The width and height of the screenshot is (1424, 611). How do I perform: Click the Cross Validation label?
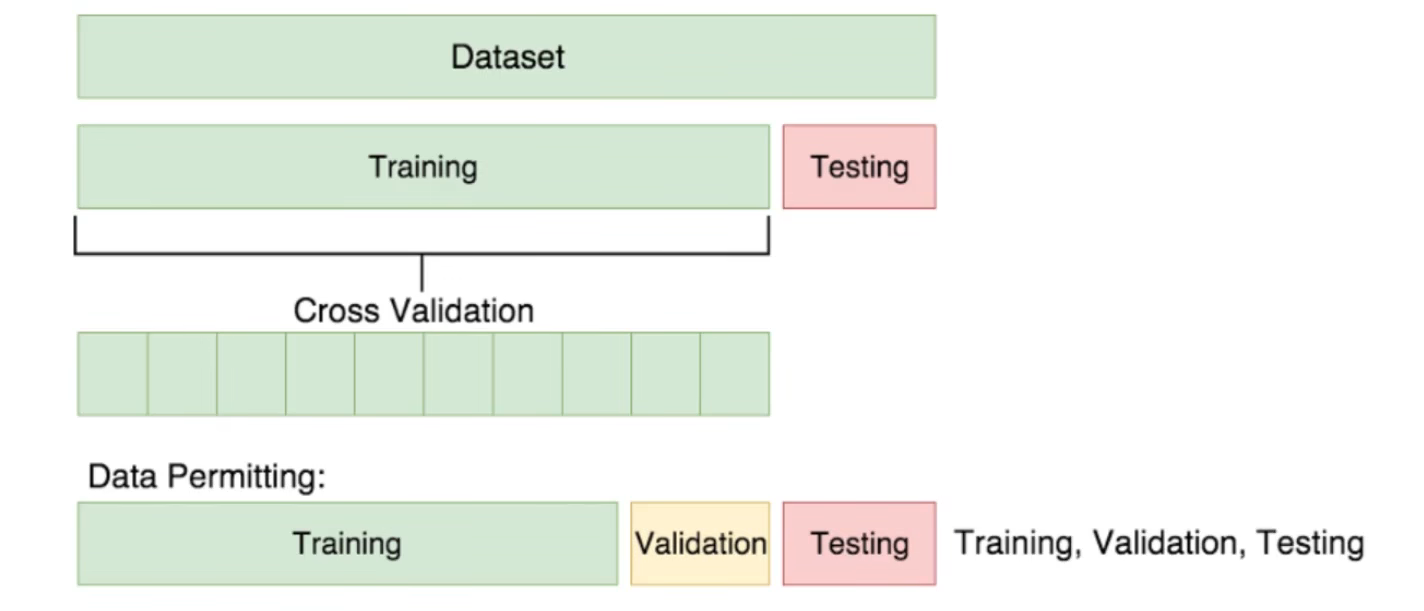pos(414,310)
